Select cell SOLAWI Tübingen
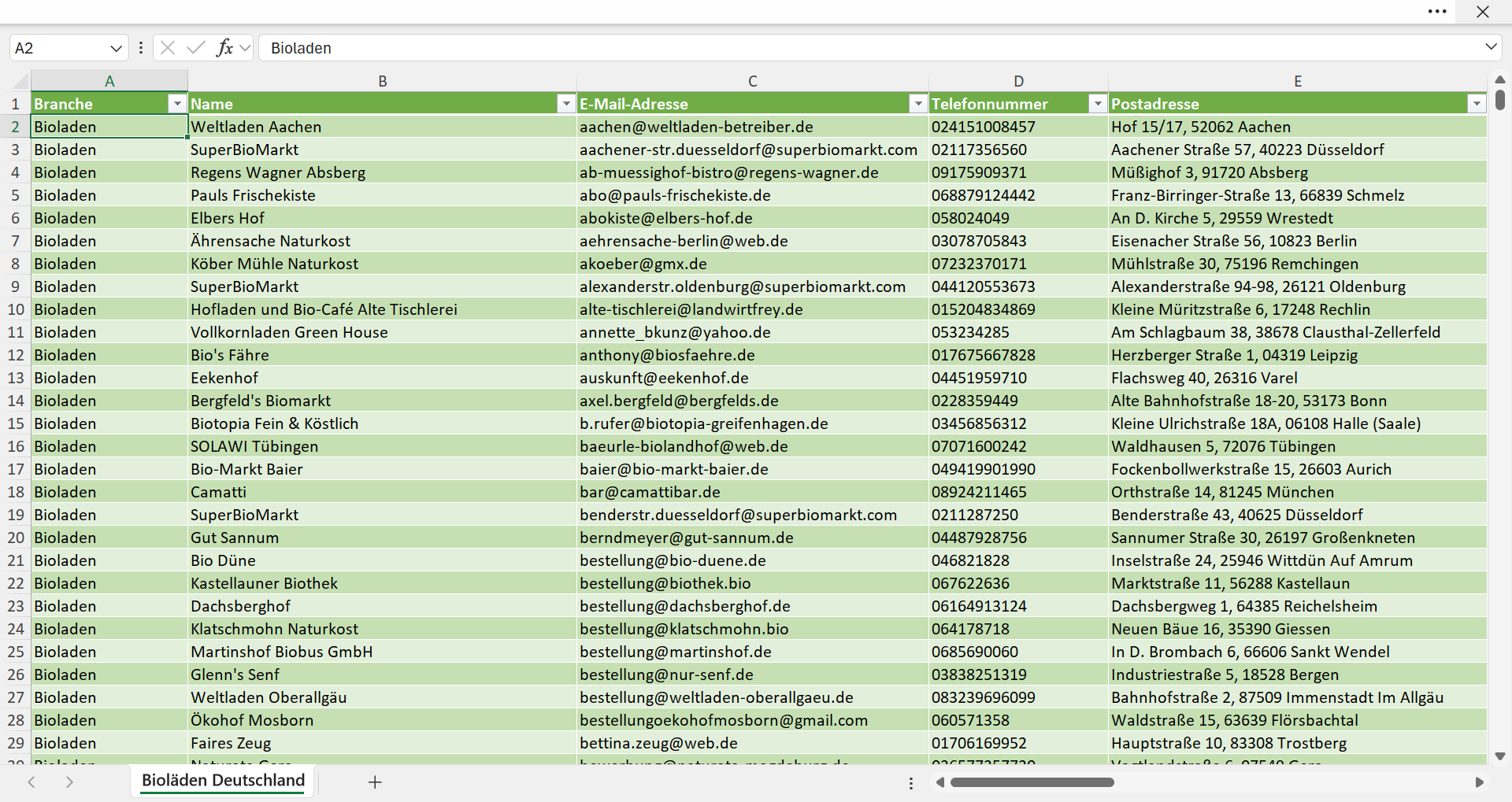1512x802 pixels. click(x=383, y=446)
